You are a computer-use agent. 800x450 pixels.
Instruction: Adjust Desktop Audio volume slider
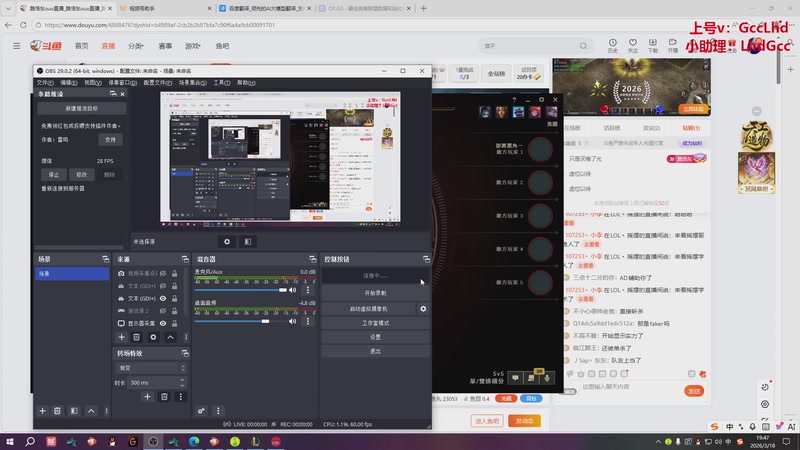click(x=240, y=321)
